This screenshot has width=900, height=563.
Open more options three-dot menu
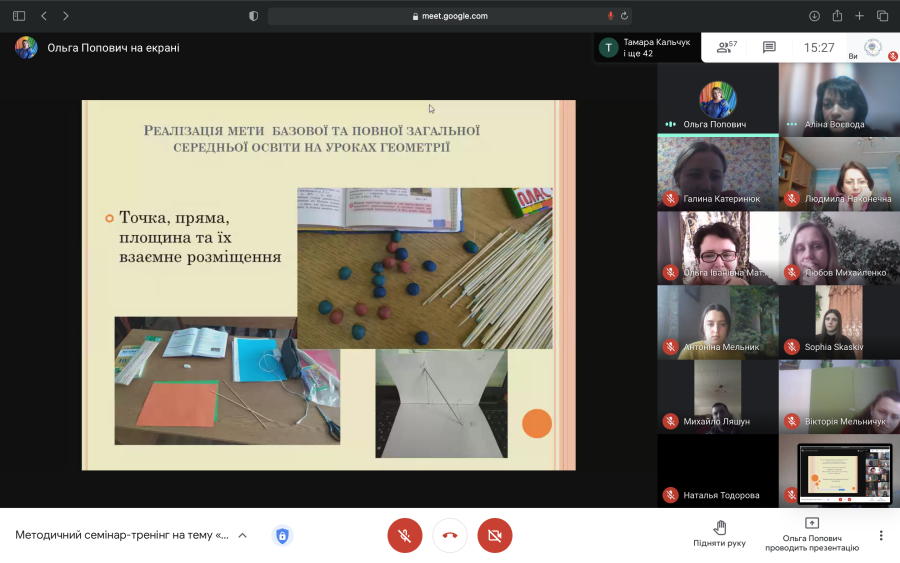click(881, 535)
